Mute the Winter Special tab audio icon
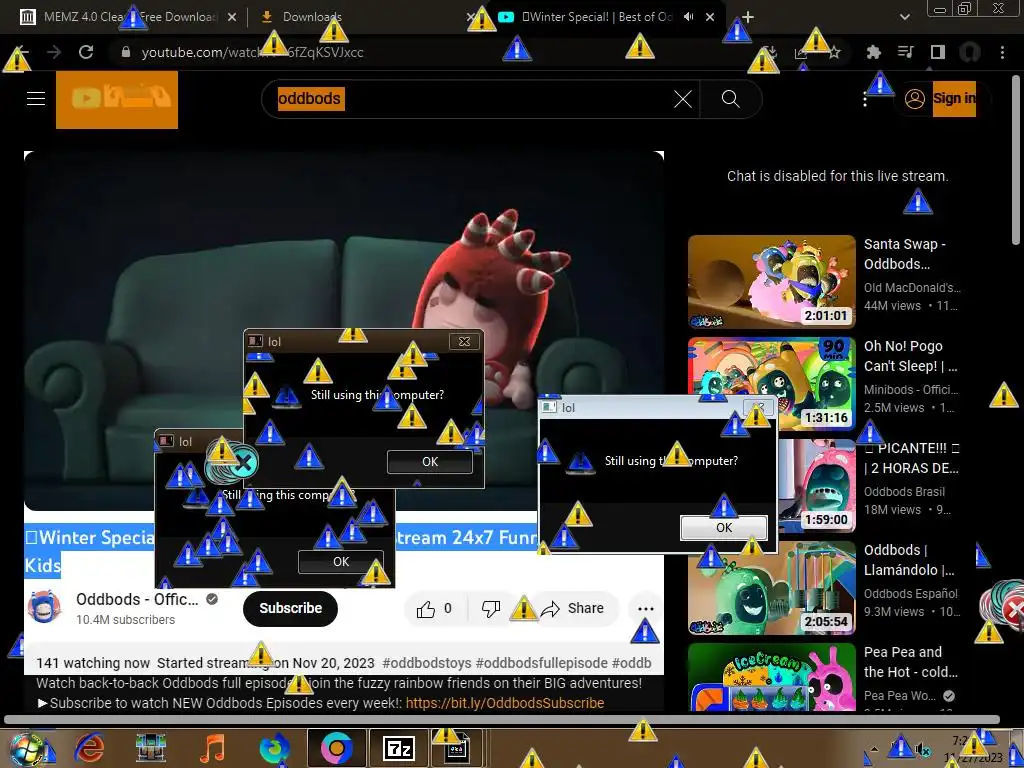This screenshot has width=1024, height=768. pyautogui.click(x=688, y=17)
